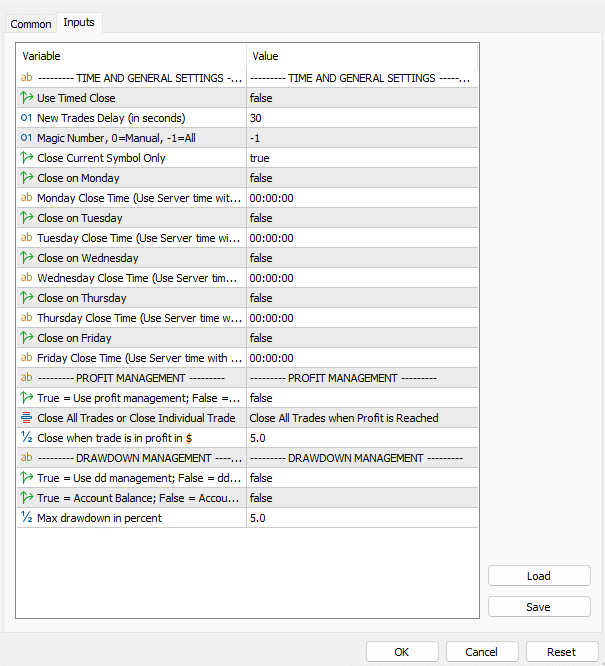Toggle the Close on Wednesday value

[362, 258]
